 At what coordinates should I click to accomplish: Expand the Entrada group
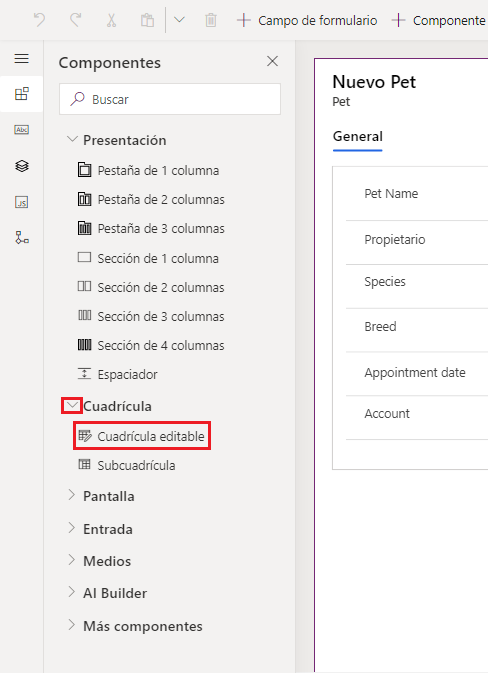(72, 528)
